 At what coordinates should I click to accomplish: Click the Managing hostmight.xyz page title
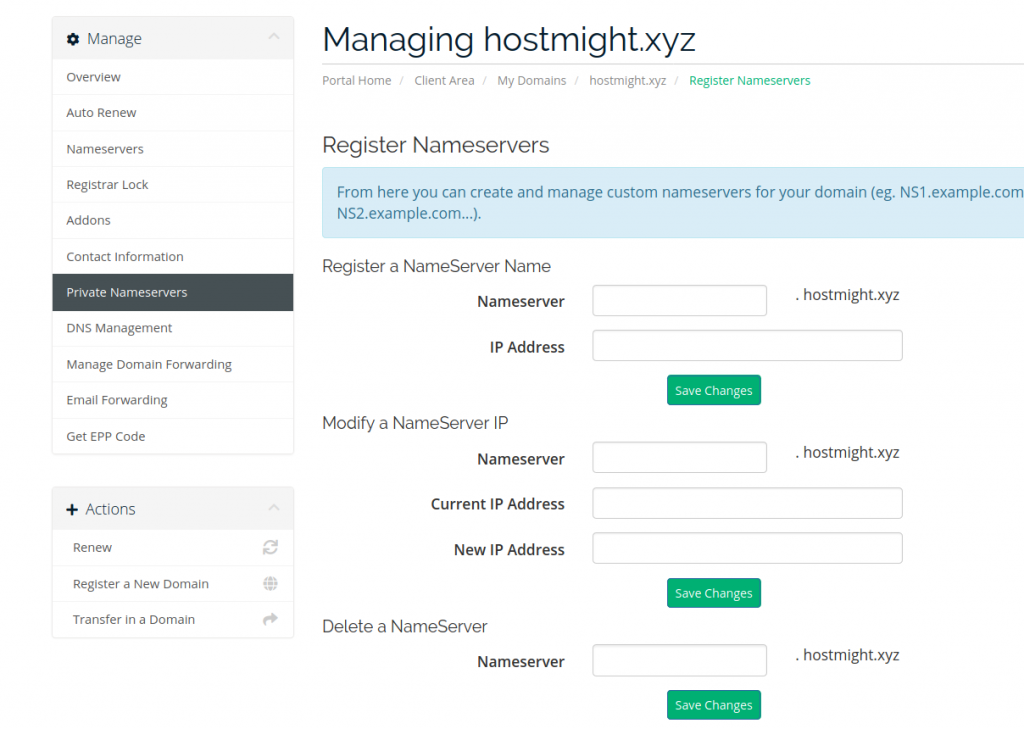click(x=509, y=39)
